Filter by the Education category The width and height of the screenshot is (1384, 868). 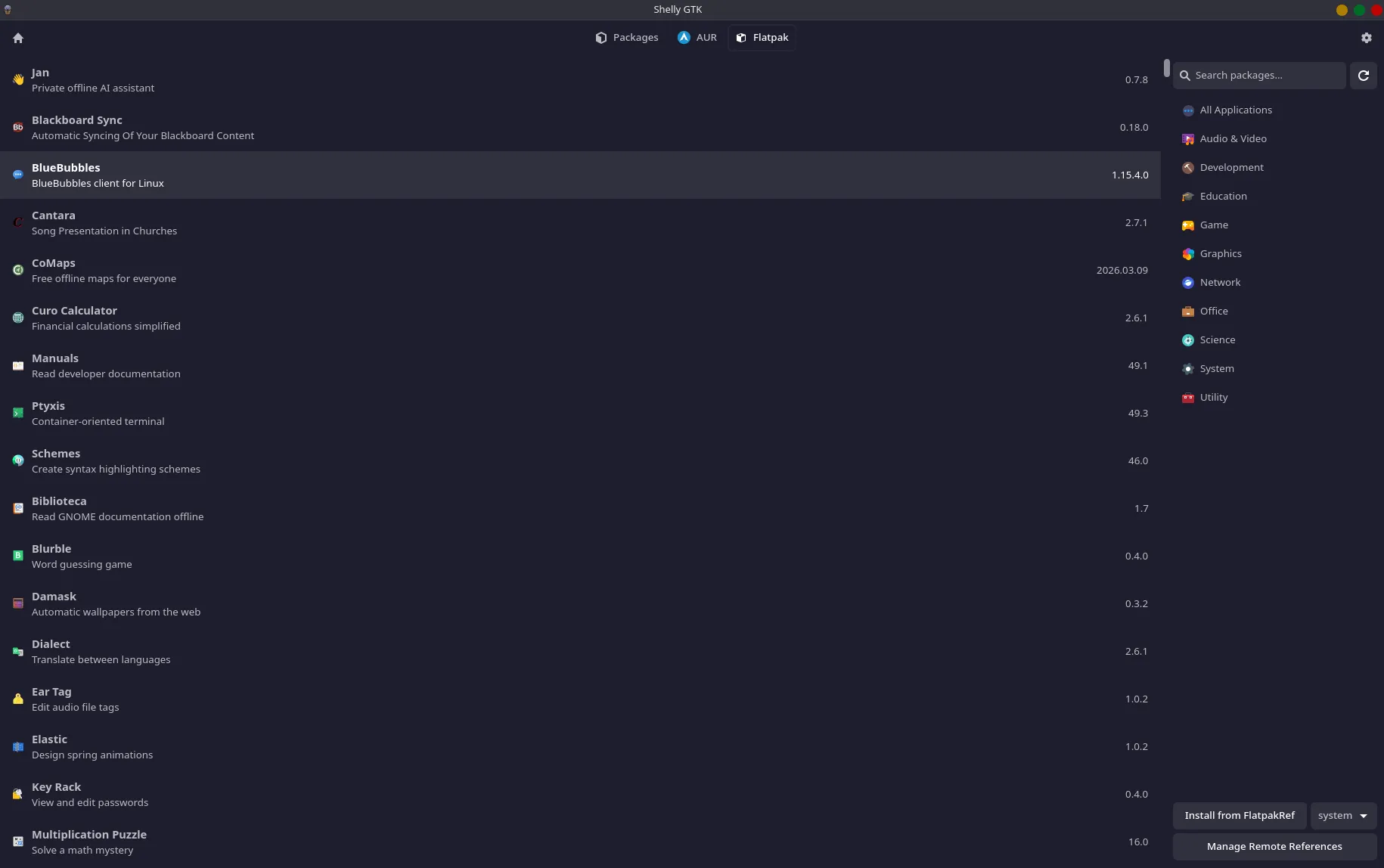click(x=1275, y=197)
